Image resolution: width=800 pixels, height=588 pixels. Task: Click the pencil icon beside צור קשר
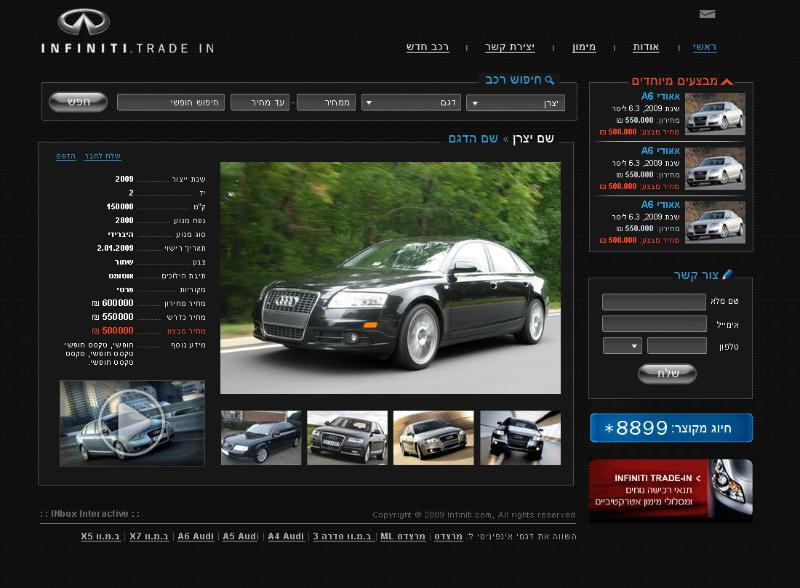pyautogui.click(x=728, y=274)
